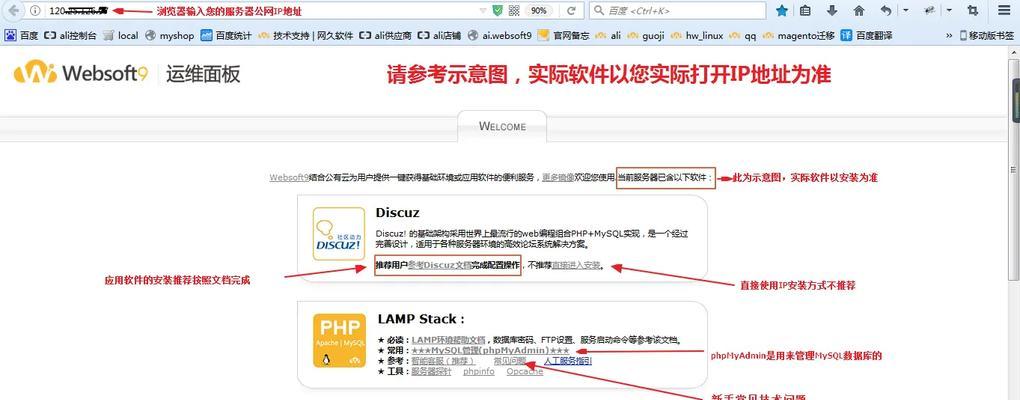Open the address bar history dropdown arrow
1020x400 pixels.
483,11
